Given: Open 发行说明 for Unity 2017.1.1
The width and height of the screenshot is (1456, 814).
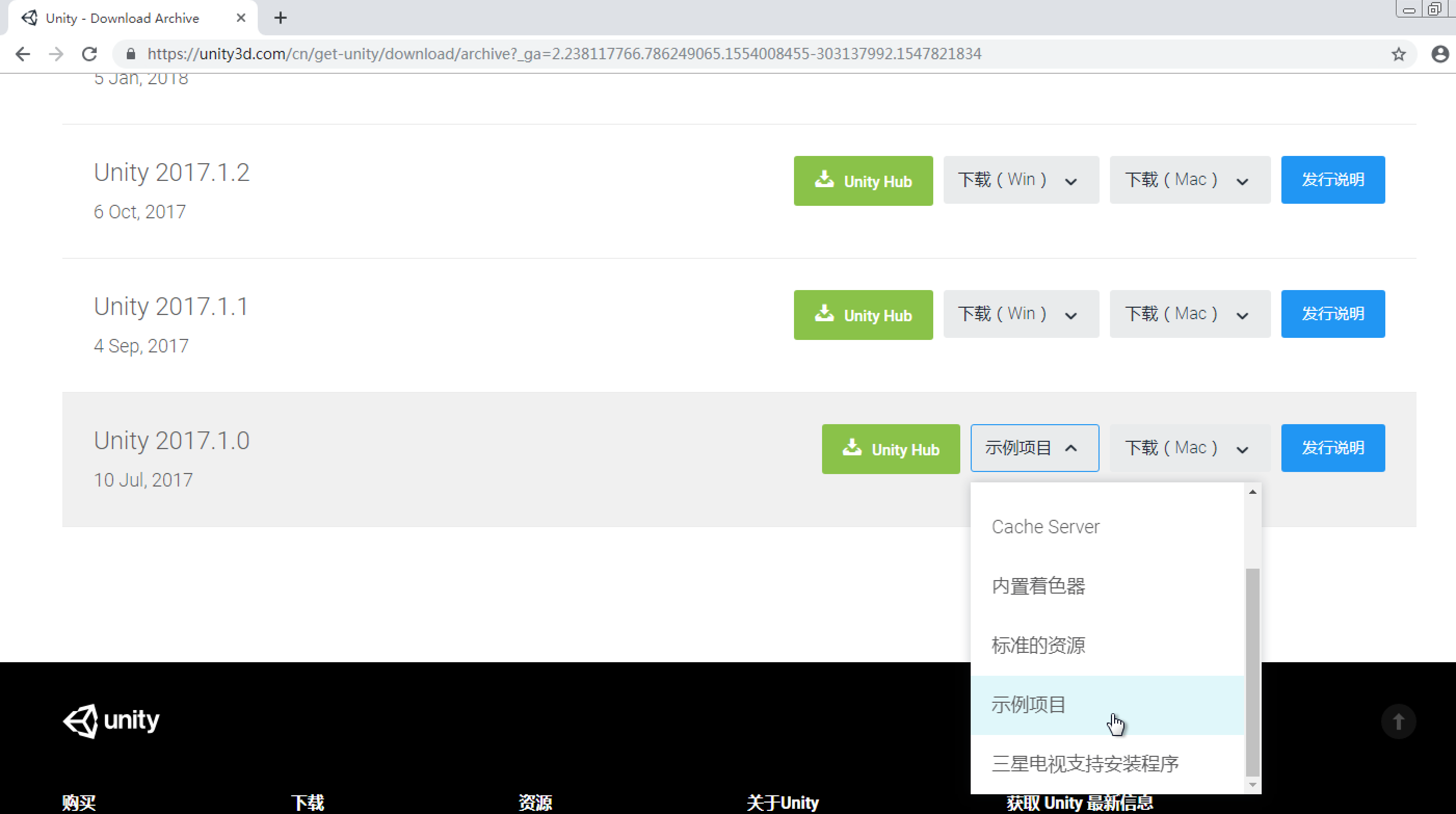Looking at the screenshot, I should pos(1333,314).
